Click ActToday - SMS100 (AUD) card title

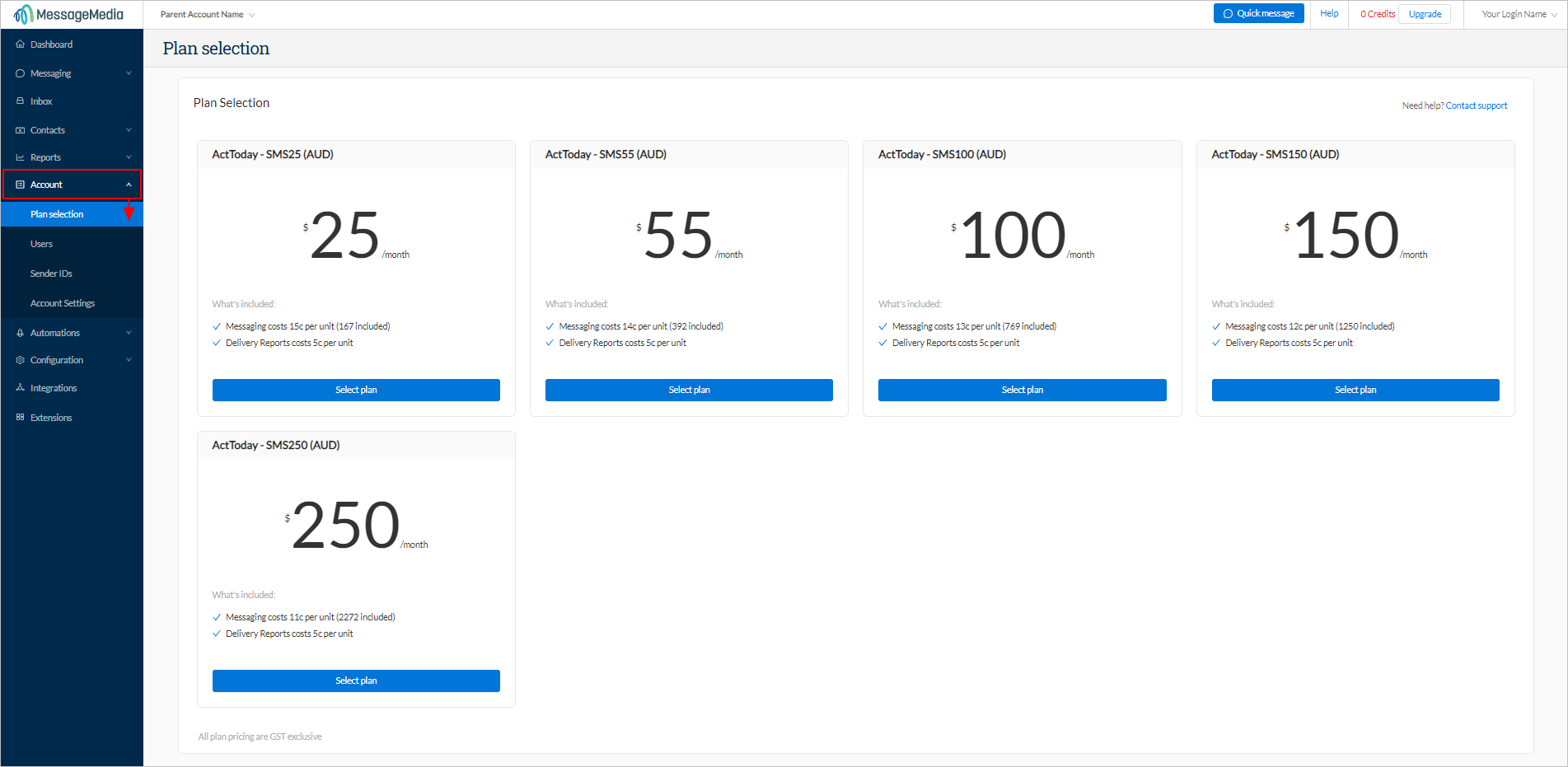pyautogui.click(x=942, y=154)
